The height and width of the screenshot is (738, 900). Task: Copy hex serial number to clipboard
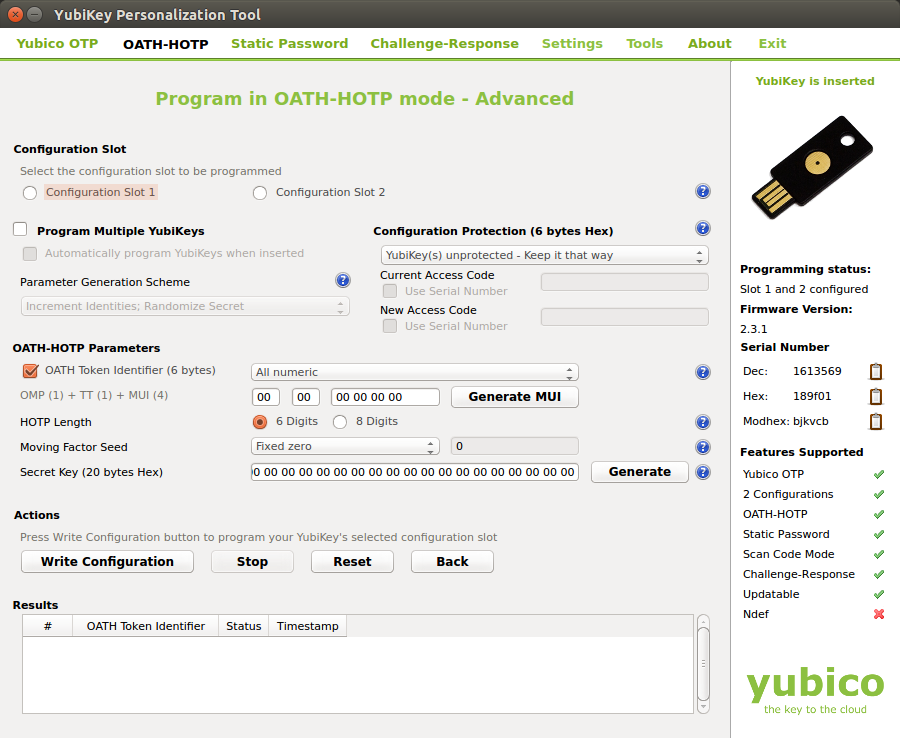tap(876, 397)
